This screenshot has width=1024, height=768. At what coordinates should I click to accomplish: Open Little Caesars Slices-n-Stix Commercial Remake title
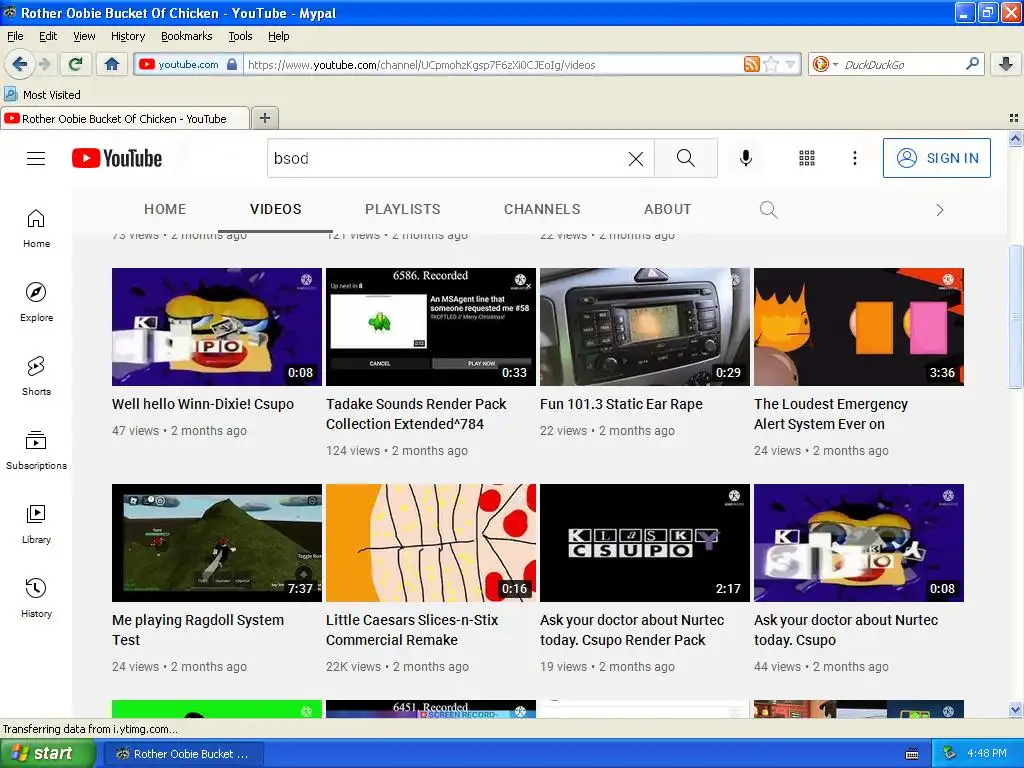[x=412, y=630]
